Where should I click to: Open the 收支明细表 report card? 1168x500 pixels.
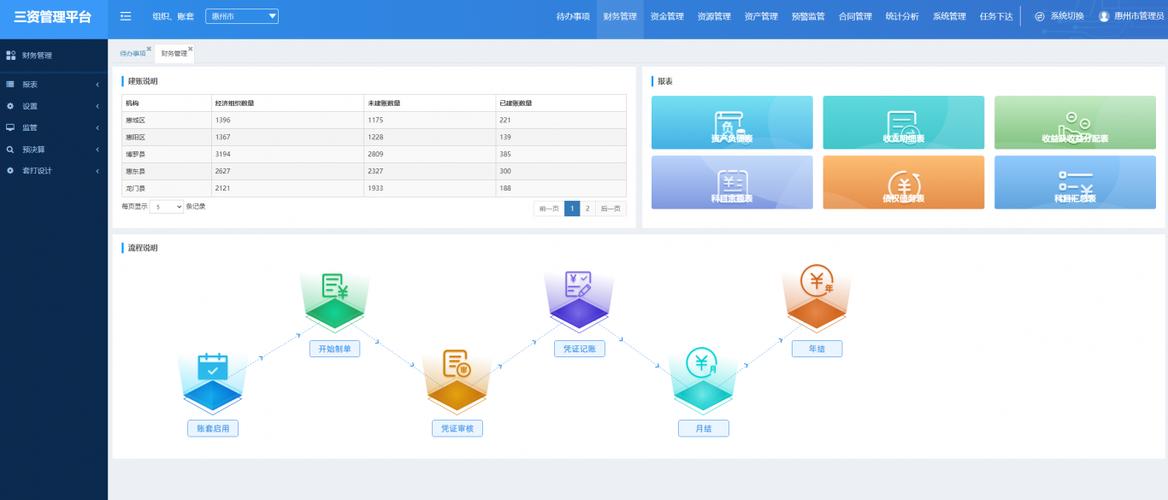pyautogui.click(x=904, y=122)
